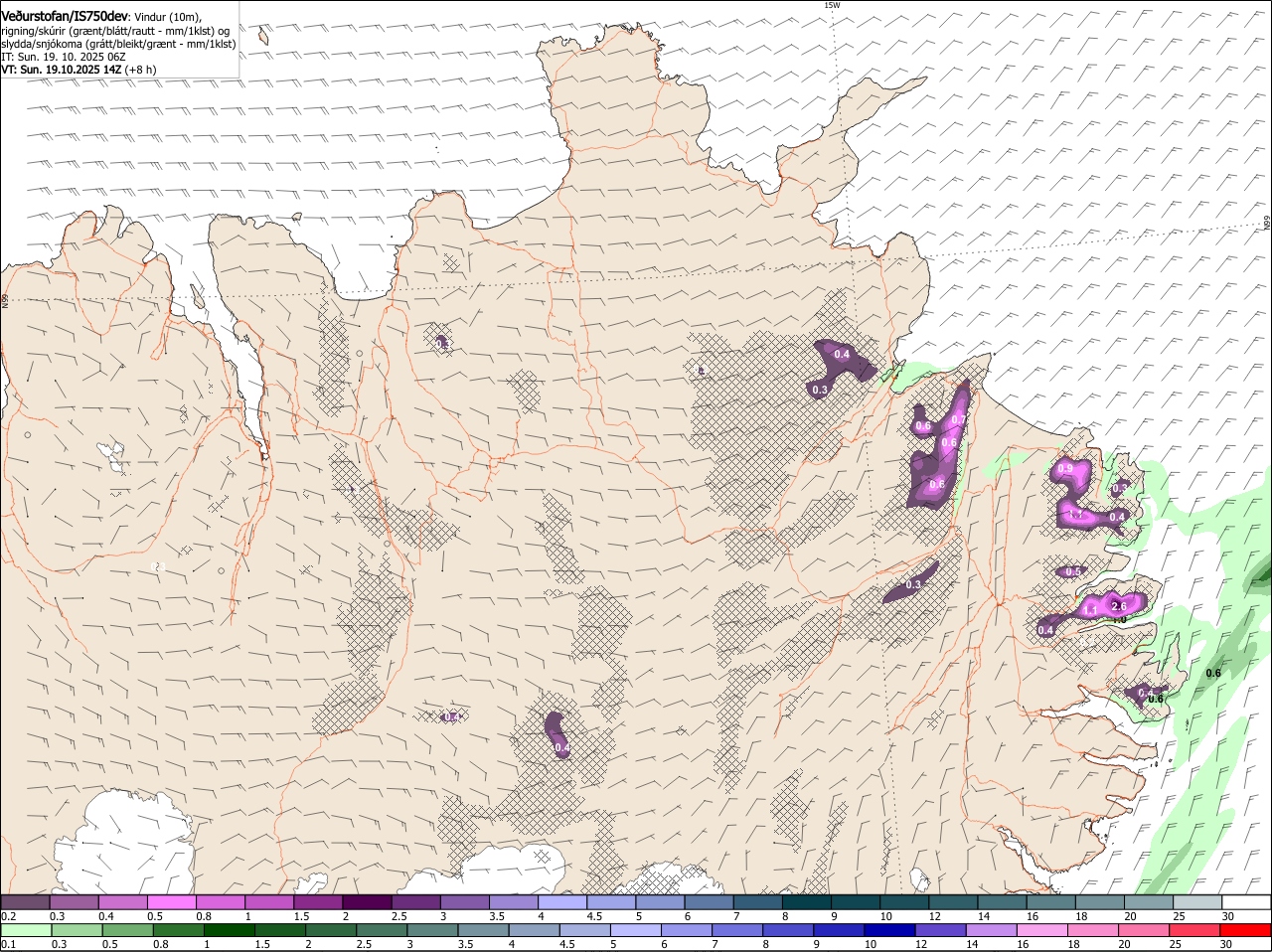Select the 2.6 snowfall value on the map
The height and width of the screenshot is (952, 1272).
1118,606
